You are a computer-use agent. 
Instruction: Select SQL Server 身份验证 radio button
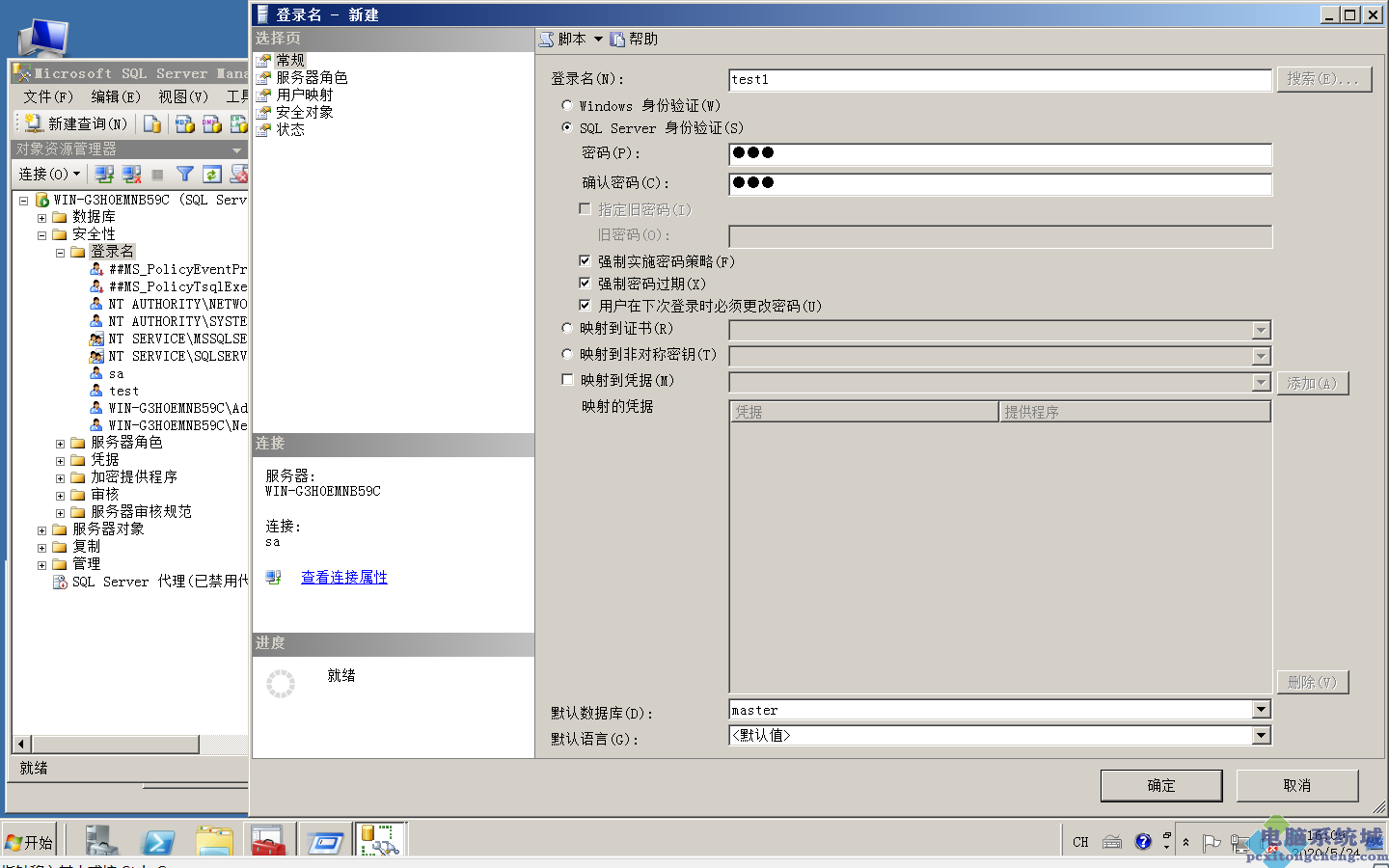[567, 127]
